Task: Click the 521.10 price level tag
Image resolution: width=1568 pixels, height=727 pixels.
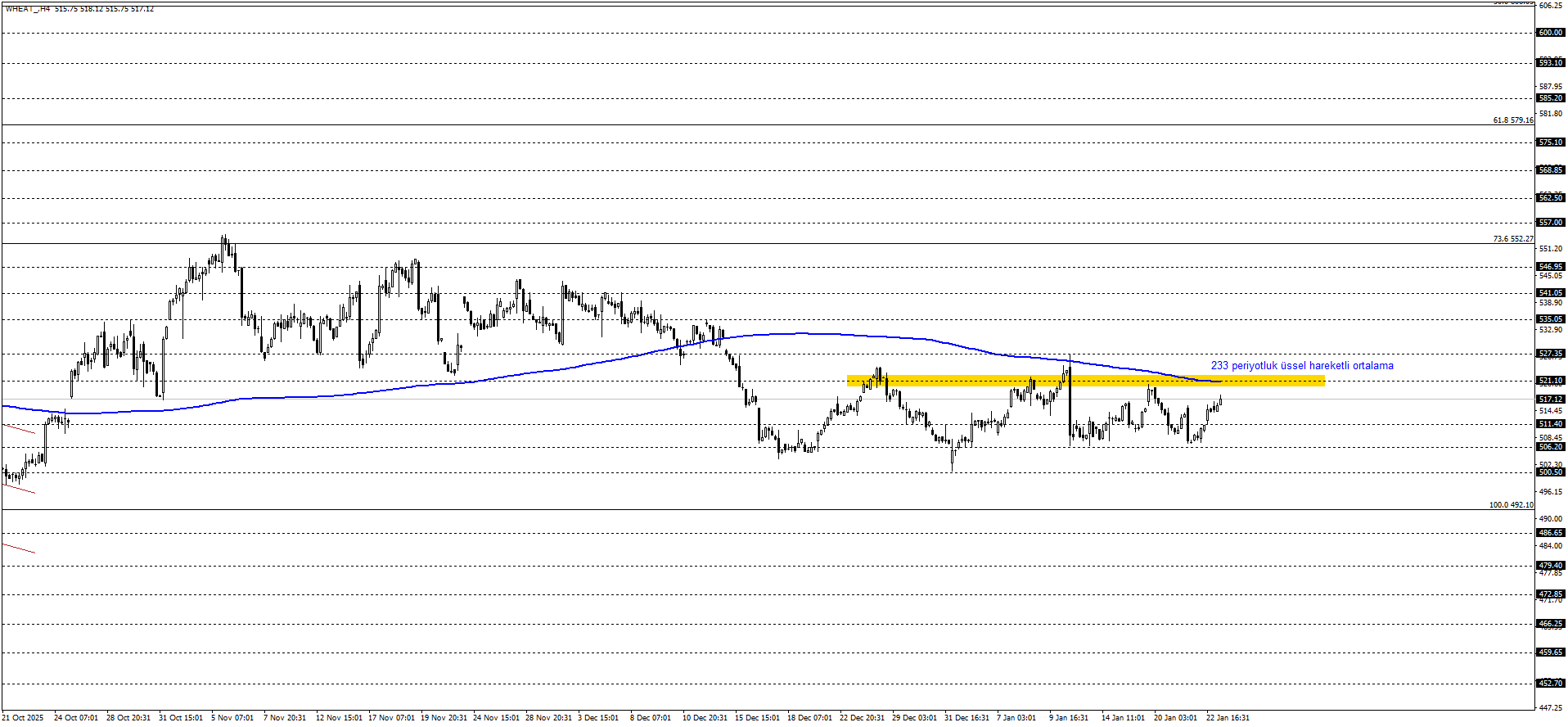Action: pos(1550,381)
